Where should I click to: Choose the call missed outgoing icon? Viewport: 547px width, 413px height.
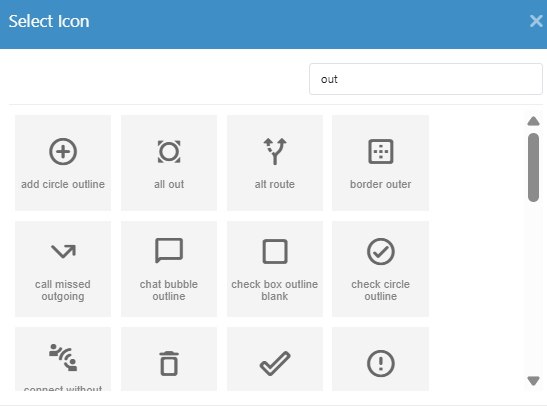pyautogui.click(x=63, y=269)
